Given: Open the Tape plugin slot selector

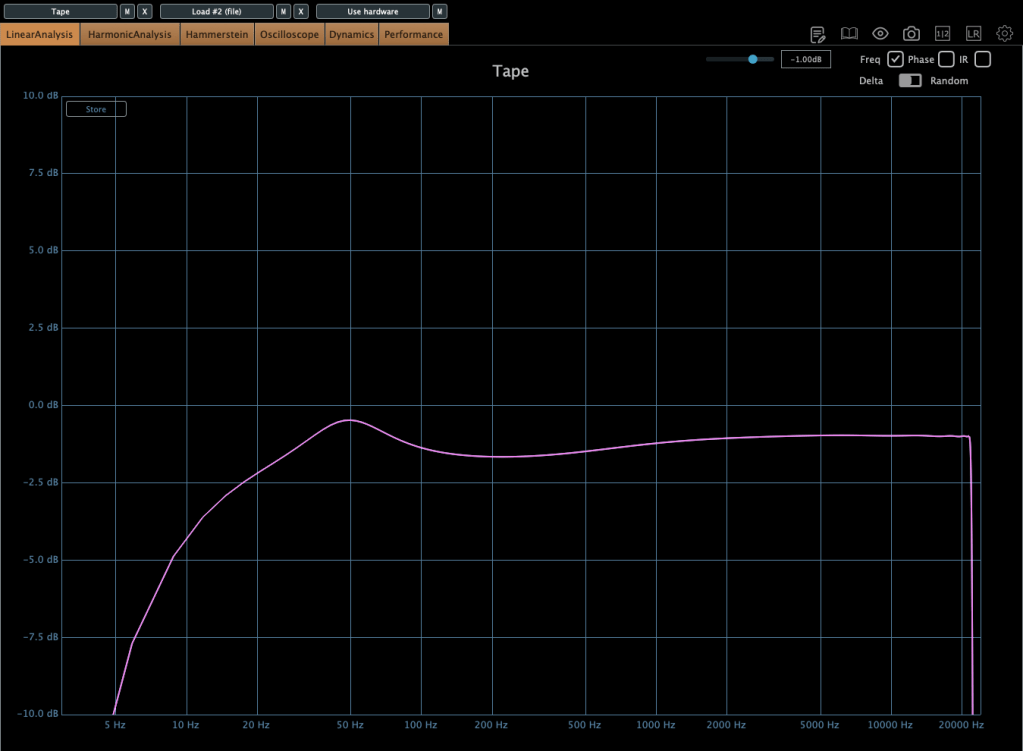Looking at the screenshot, I should [60, 11].
